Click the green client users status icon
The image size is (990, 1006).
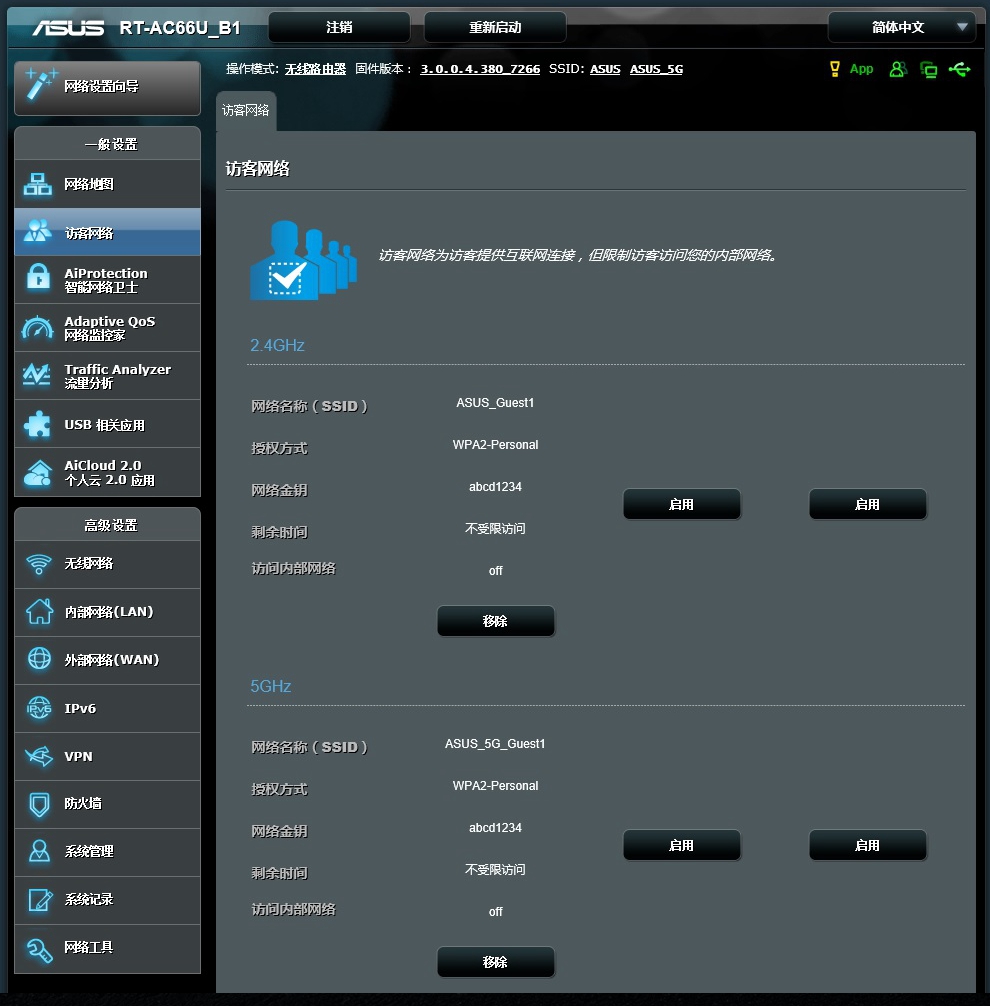click(898, 69)
